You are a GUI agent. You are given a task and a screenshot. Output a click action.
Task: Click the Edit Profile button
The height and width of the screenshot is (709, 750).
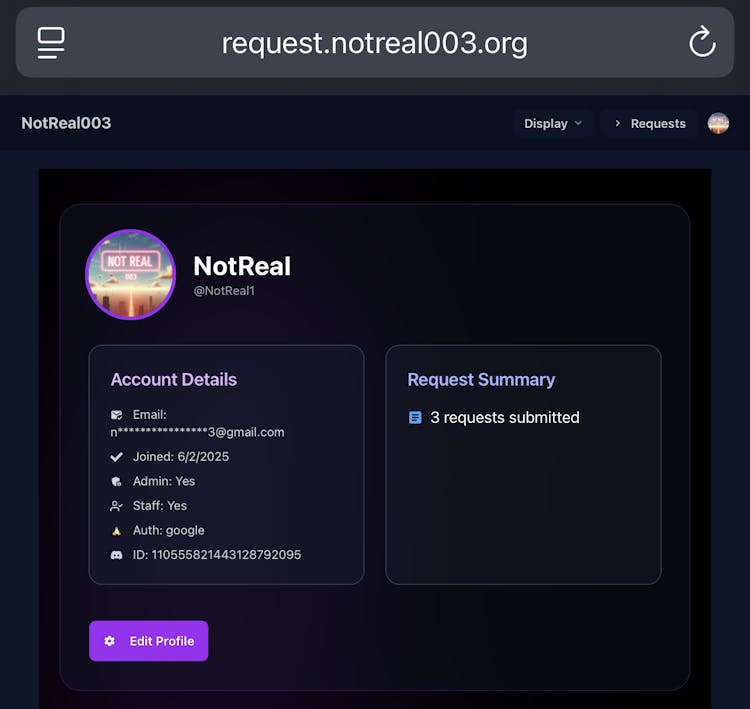tap(149, 641)
